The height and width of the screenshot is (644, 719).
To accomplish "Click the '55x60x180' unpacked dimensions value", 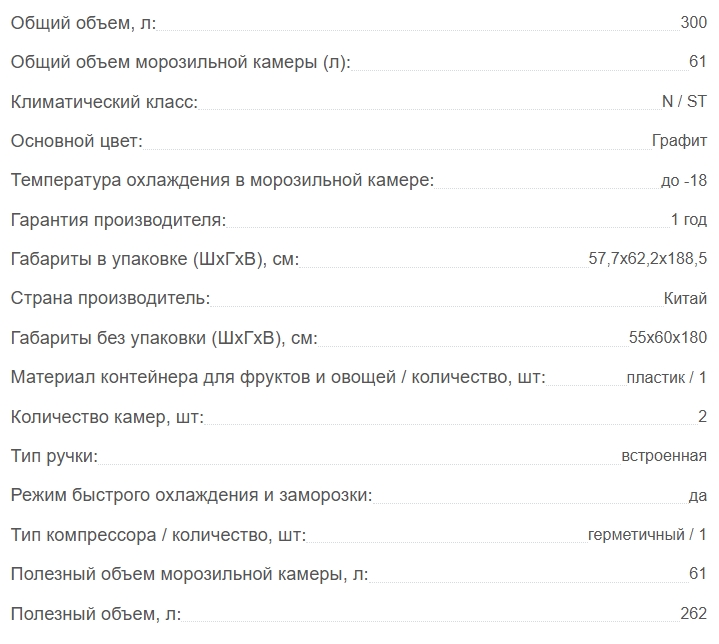I will click(x=668, y=338).
